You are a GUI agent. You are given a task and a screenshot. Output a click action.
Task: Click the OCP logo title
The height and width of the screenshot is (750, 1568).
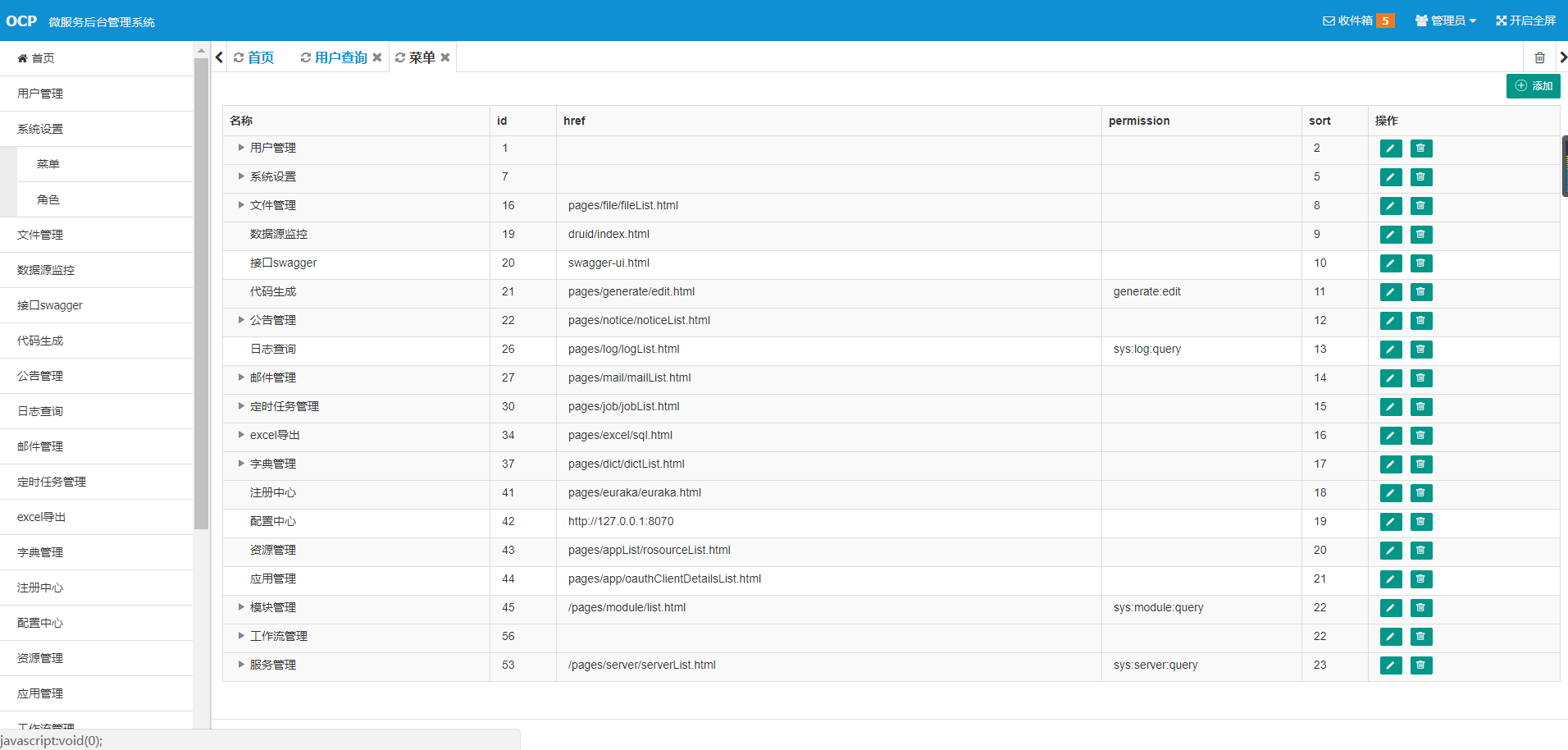(x=21, y=21)
